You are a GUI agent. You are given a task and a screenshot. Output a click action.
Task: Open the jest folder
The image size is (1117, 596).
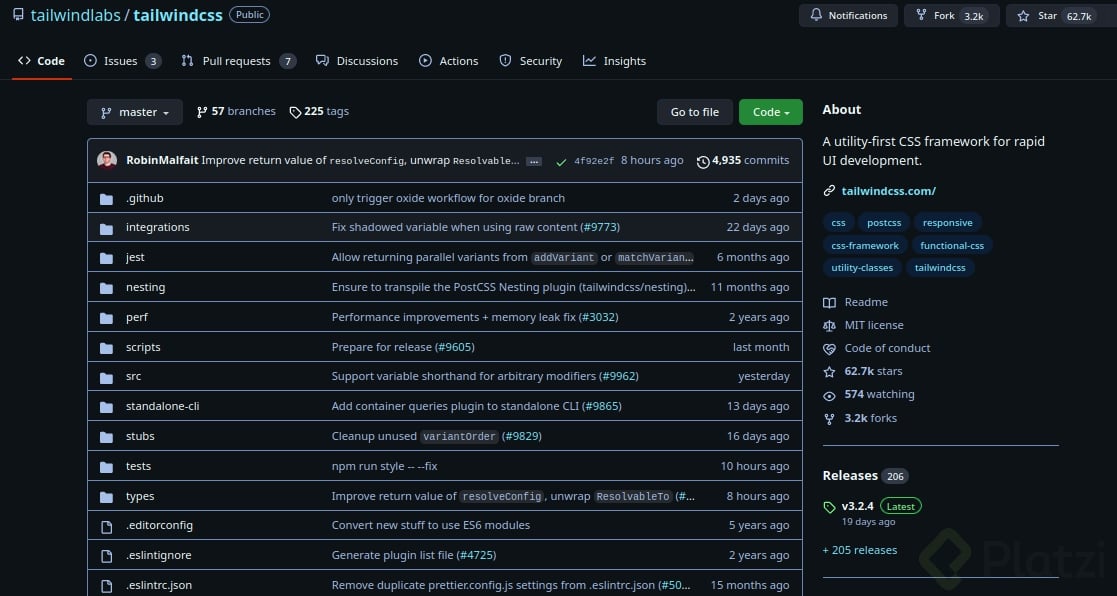pos(135,257)
